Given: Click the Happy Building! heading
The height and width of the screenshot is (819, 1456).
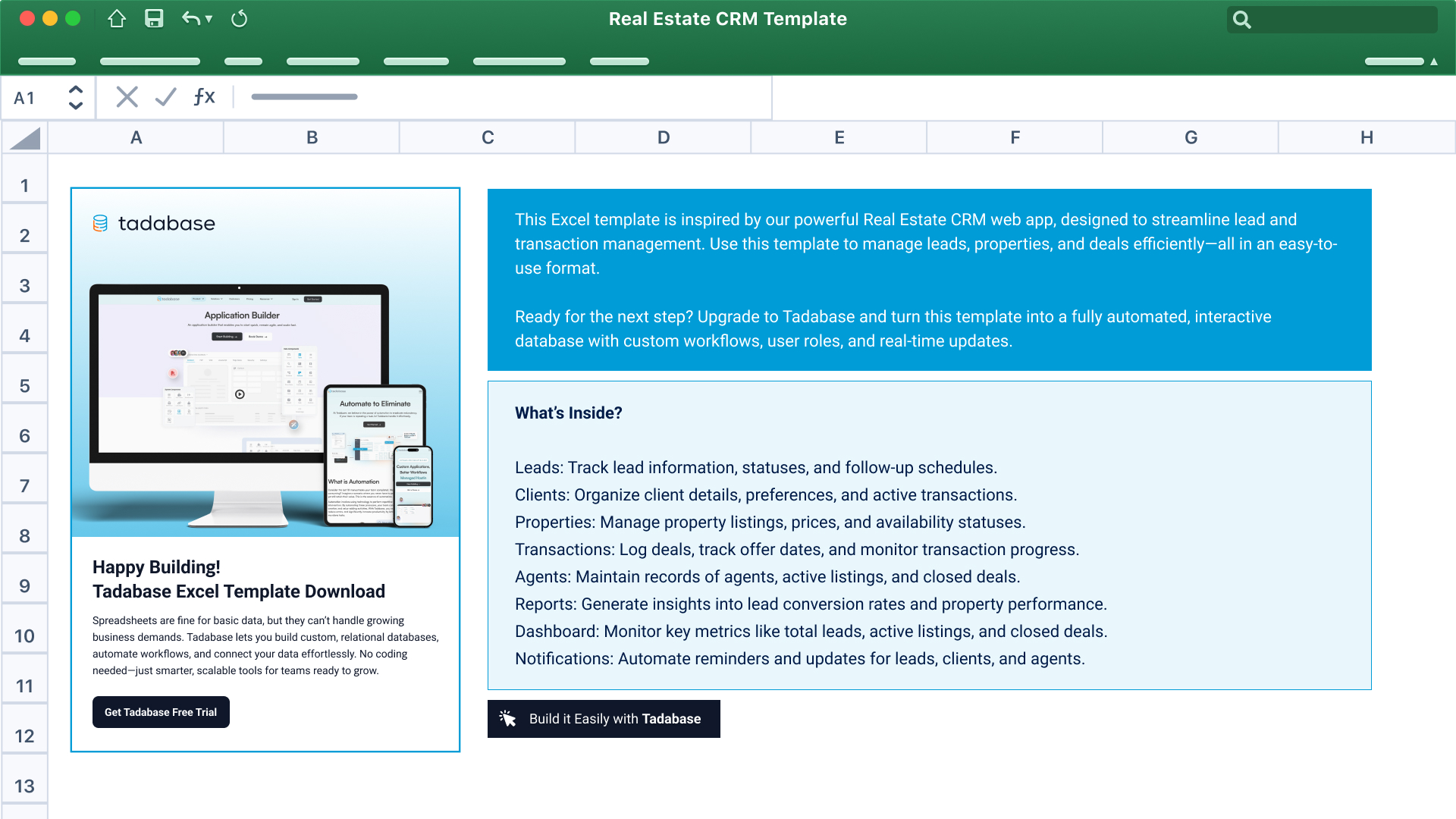Looking at the screenshot, I should pyautogui.click(x=156, y=567).
